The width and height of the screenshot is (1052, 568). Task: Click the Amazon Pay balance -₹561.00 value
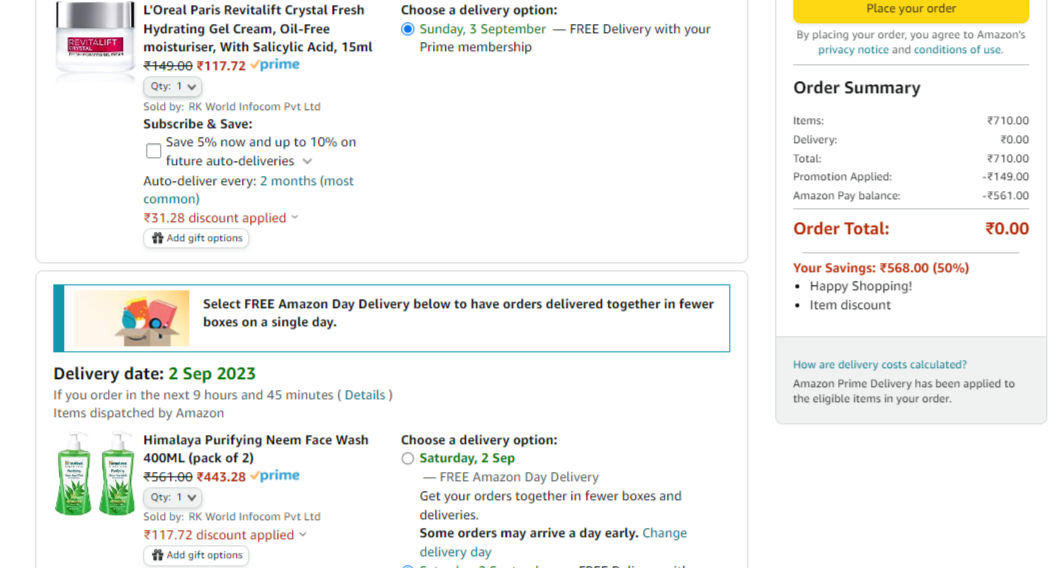(1005, 196)
